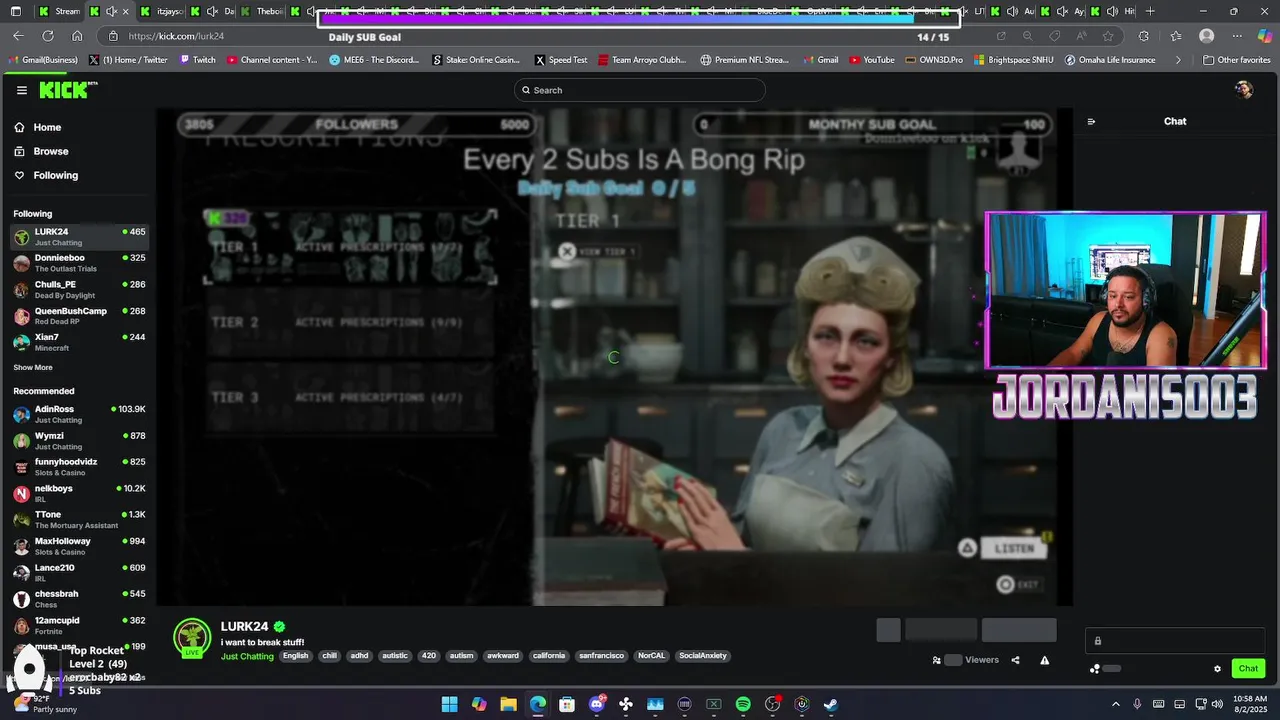Open File Explorer from the taskbar
This screenshot has height=720, width=1280.
[x=508, y=704]
